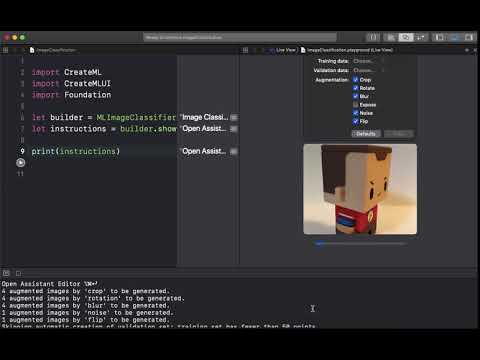Open the Validation data Choose dropdown
This screenshot has width=480, height=360.
click(368, 70)
